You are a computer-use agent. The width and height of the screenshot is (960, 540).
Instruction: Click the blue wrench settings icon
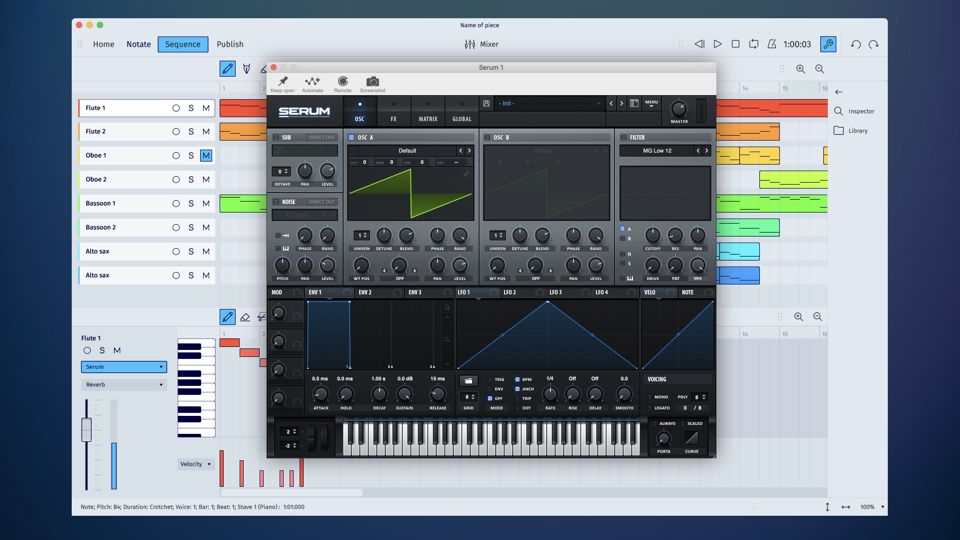[828, 44]
